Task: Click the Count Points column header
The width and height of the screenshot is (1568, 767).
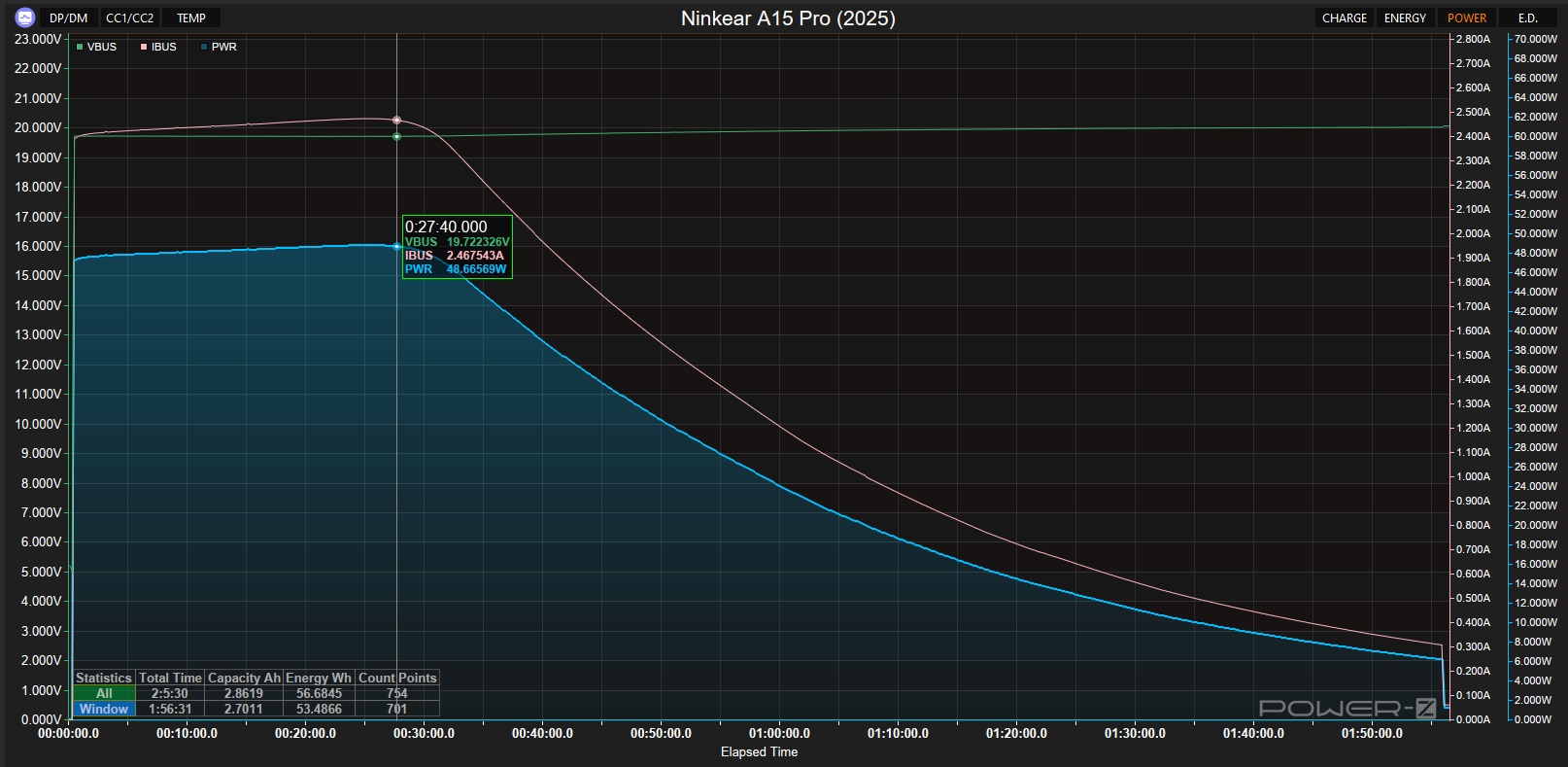Action: click(397, 678)
